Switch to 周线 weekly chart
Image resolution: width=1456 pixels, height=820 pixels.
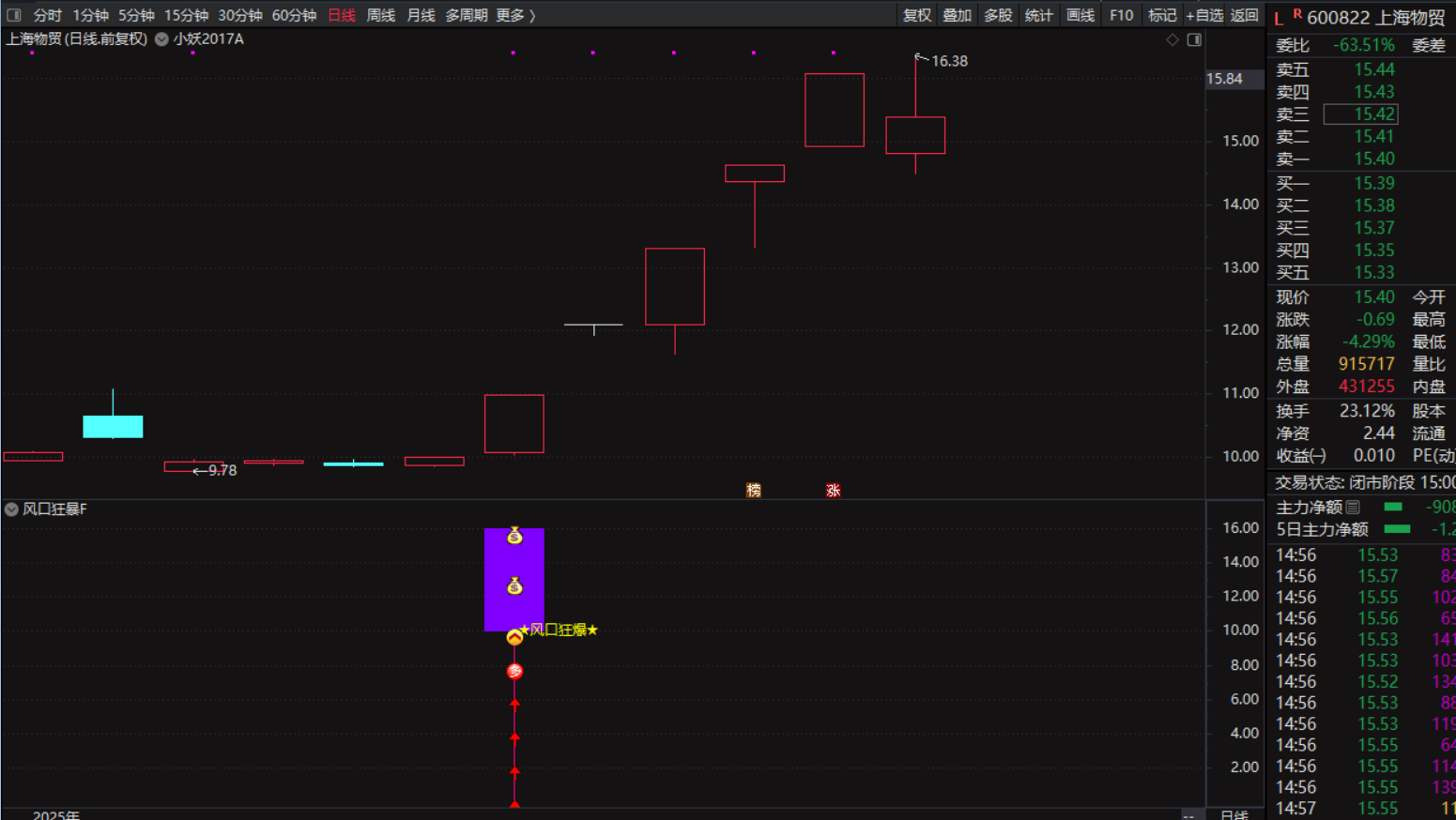tap(380, 15)
